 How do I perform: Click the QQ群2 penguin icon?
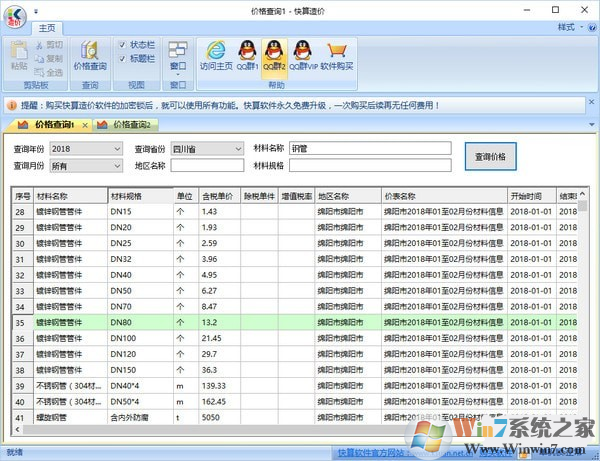pos(274,55)
